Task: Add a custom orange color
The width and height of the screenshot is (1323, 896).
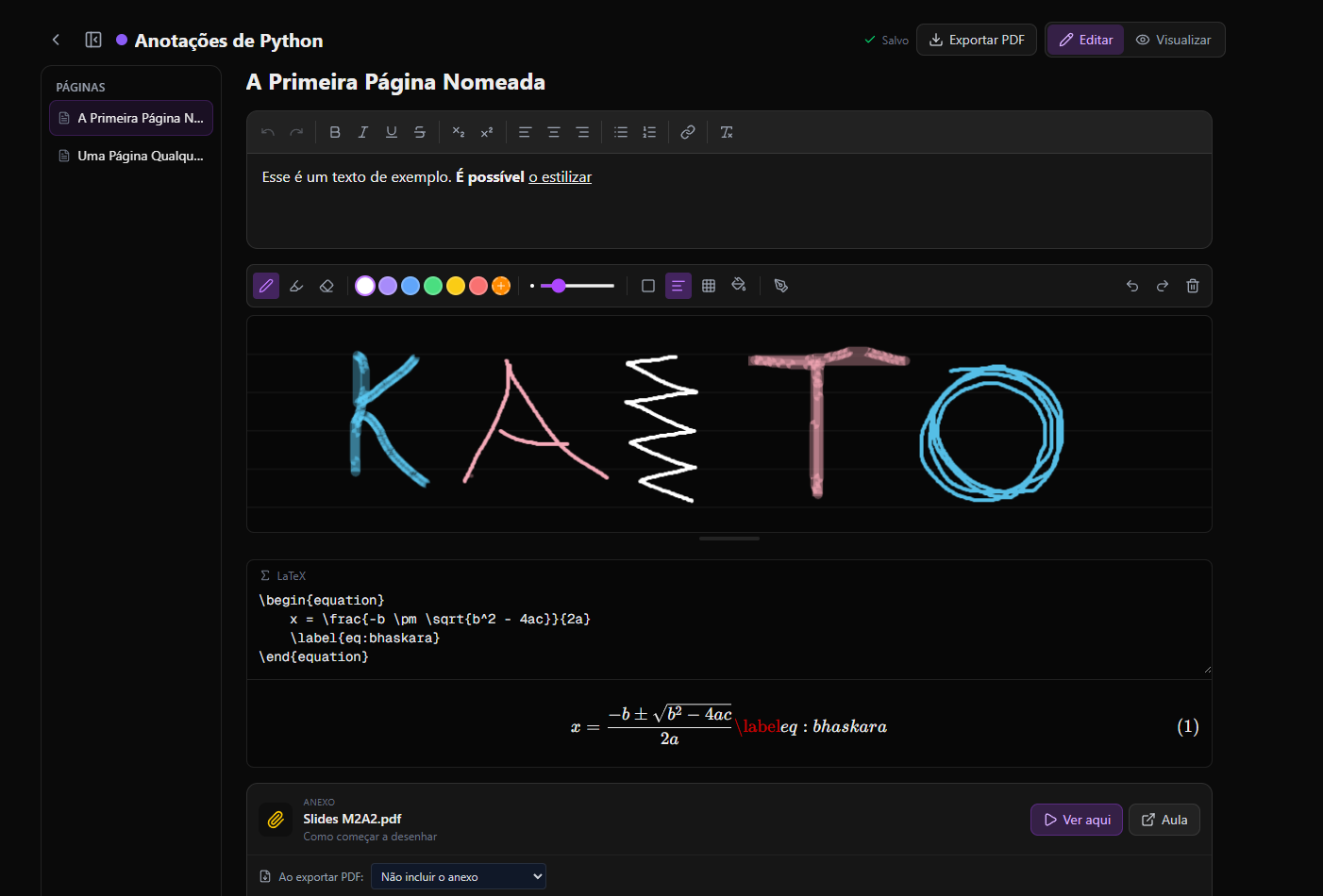Action: tap(501, 286)
